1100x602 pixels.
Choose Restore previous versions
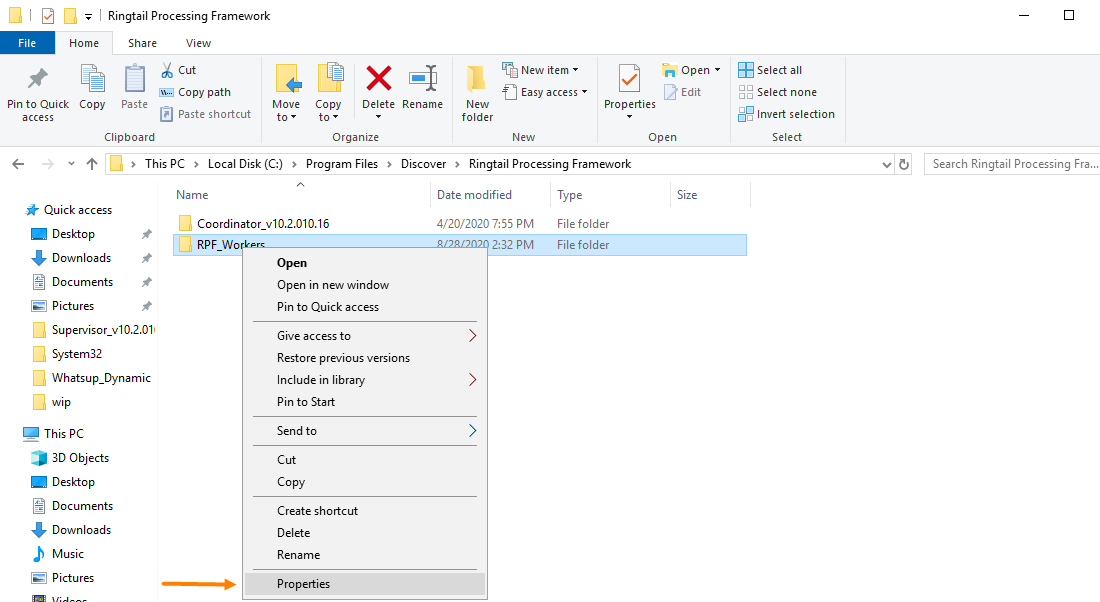click(343, 358)
